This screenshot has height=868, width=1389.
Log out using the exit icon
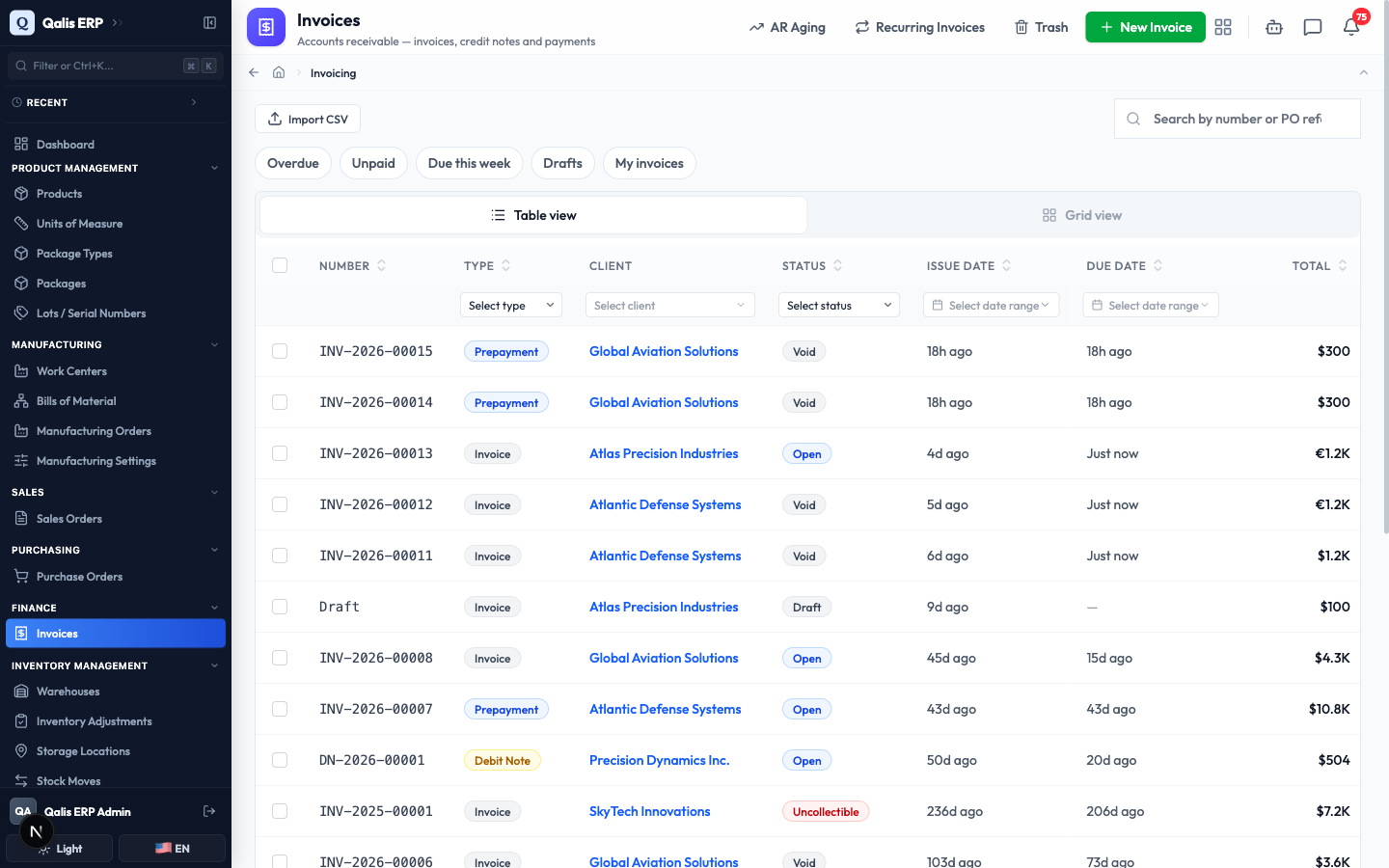(209, 811)
